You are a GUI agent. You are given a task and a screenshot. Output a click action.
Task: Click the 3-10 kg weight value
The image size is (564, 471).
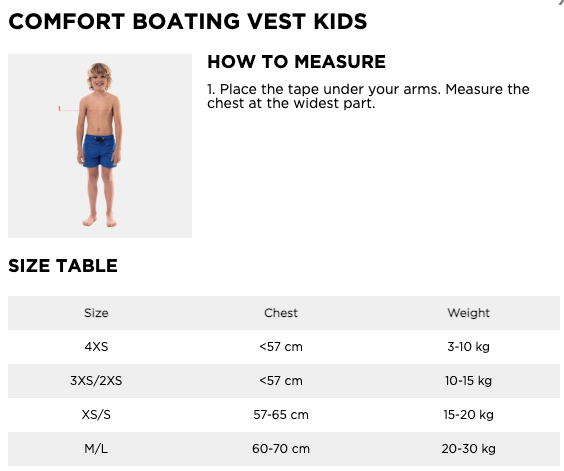tap(468, 347)
